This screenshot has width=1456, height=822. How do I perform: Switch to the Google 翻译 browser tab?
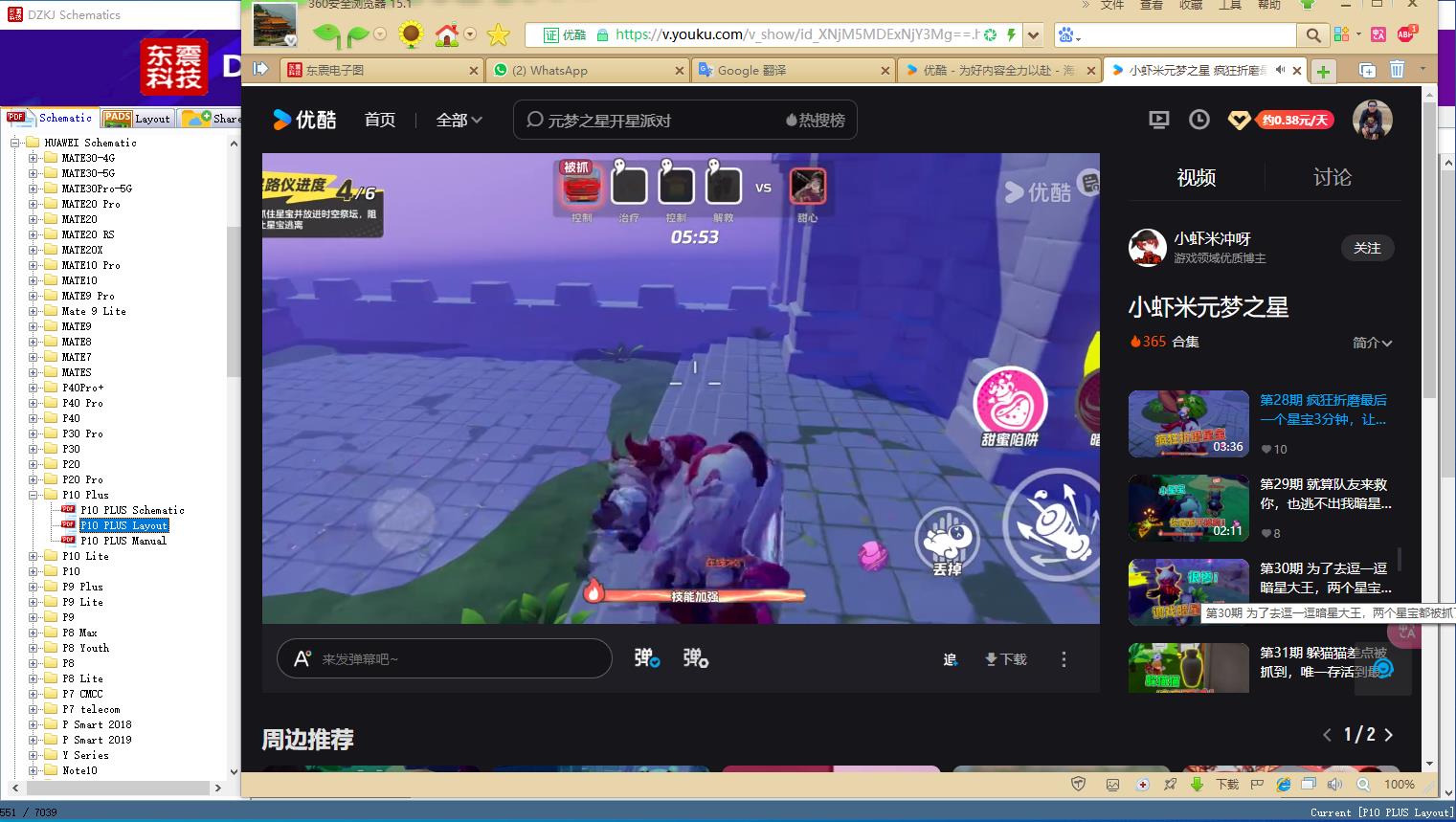pos(795,70)
